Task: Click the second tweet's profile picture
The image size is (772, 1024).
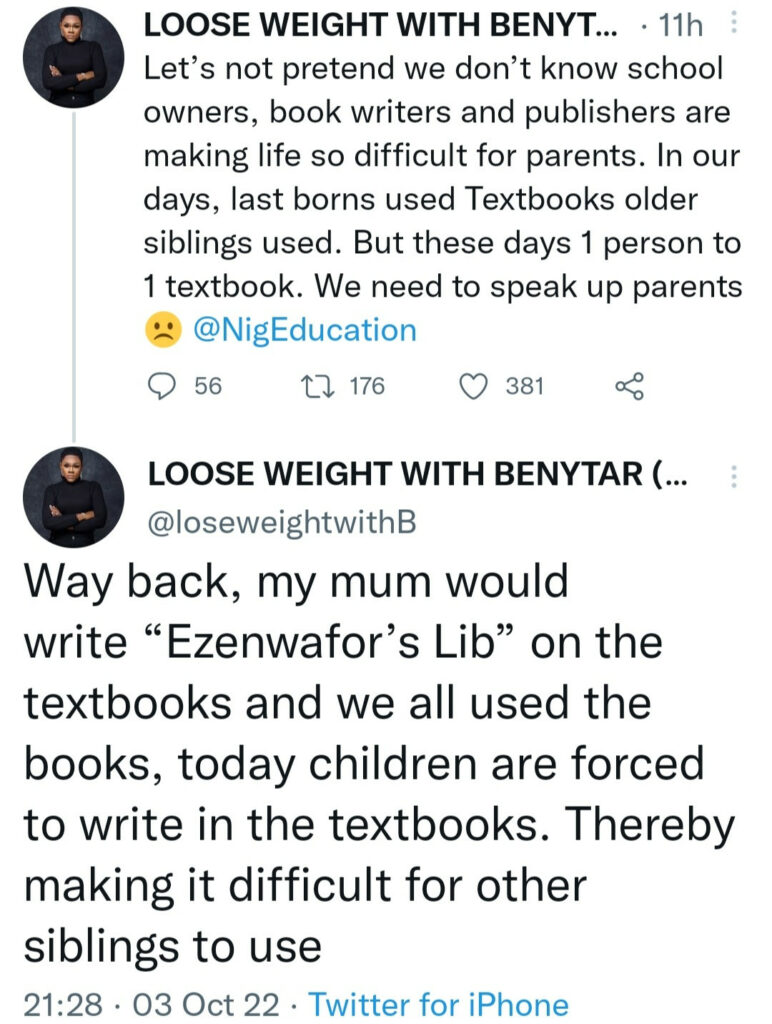Action: 74,497
